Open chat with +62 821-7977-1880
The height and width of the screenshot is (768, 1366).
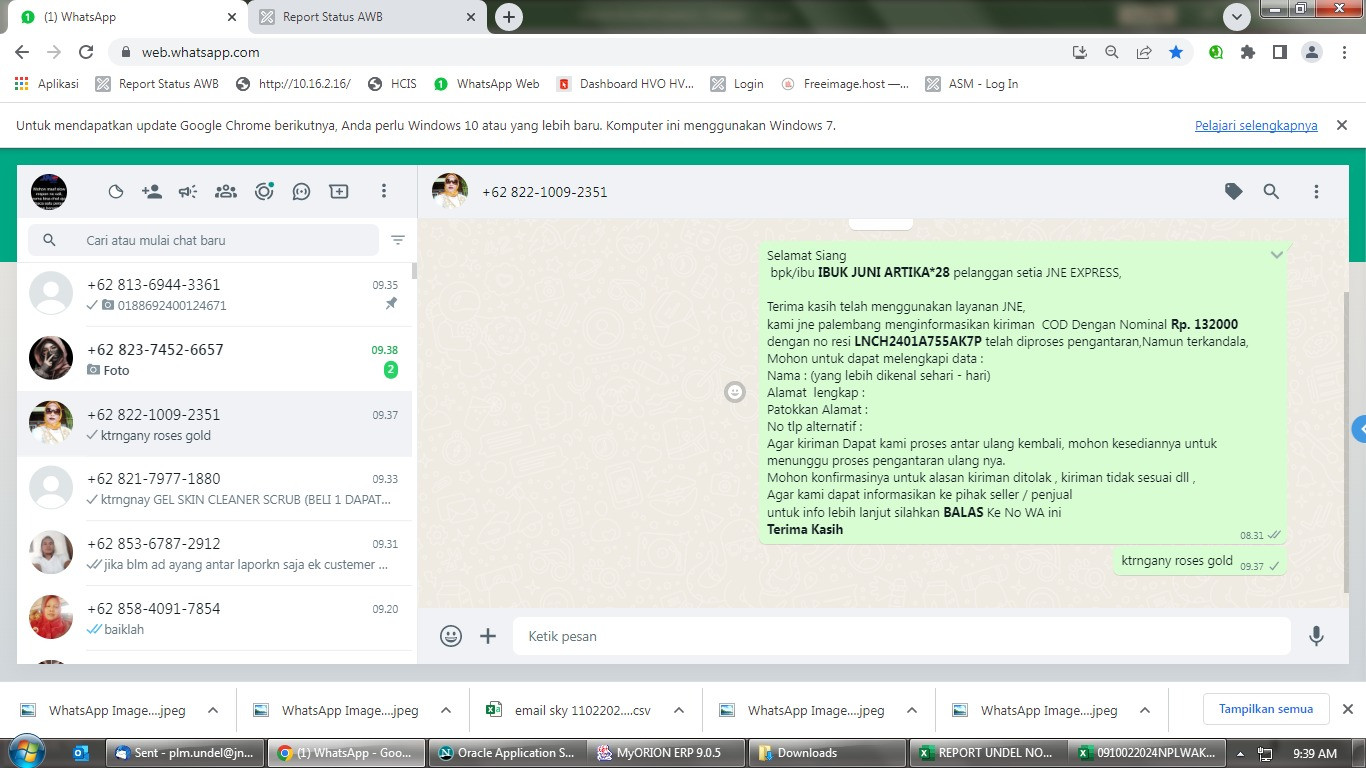coord(215,488)
